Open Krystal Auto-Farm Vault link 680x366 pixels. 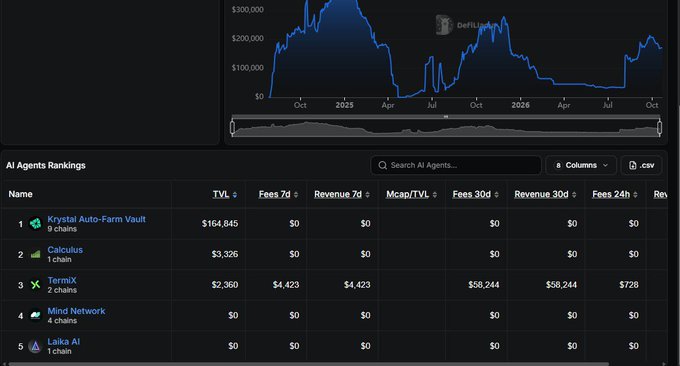pyautogui.click(x=96, y=219)
